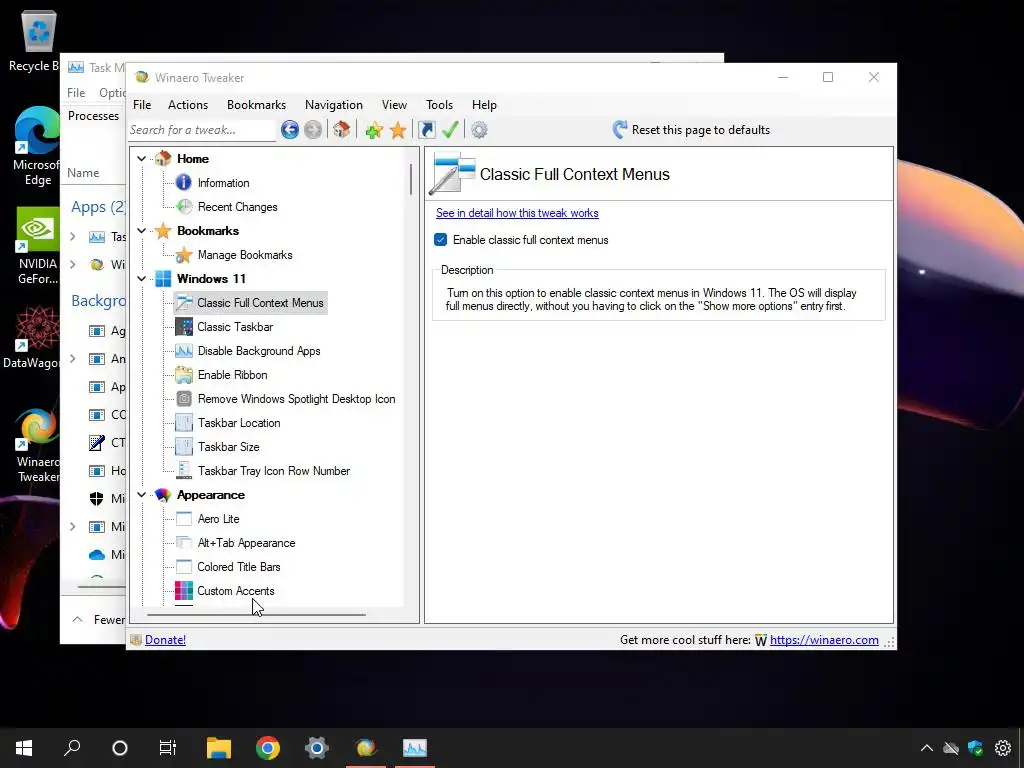Open File menu in Task Manager window
1024x768 pixels.
click(x=76, y=93)
